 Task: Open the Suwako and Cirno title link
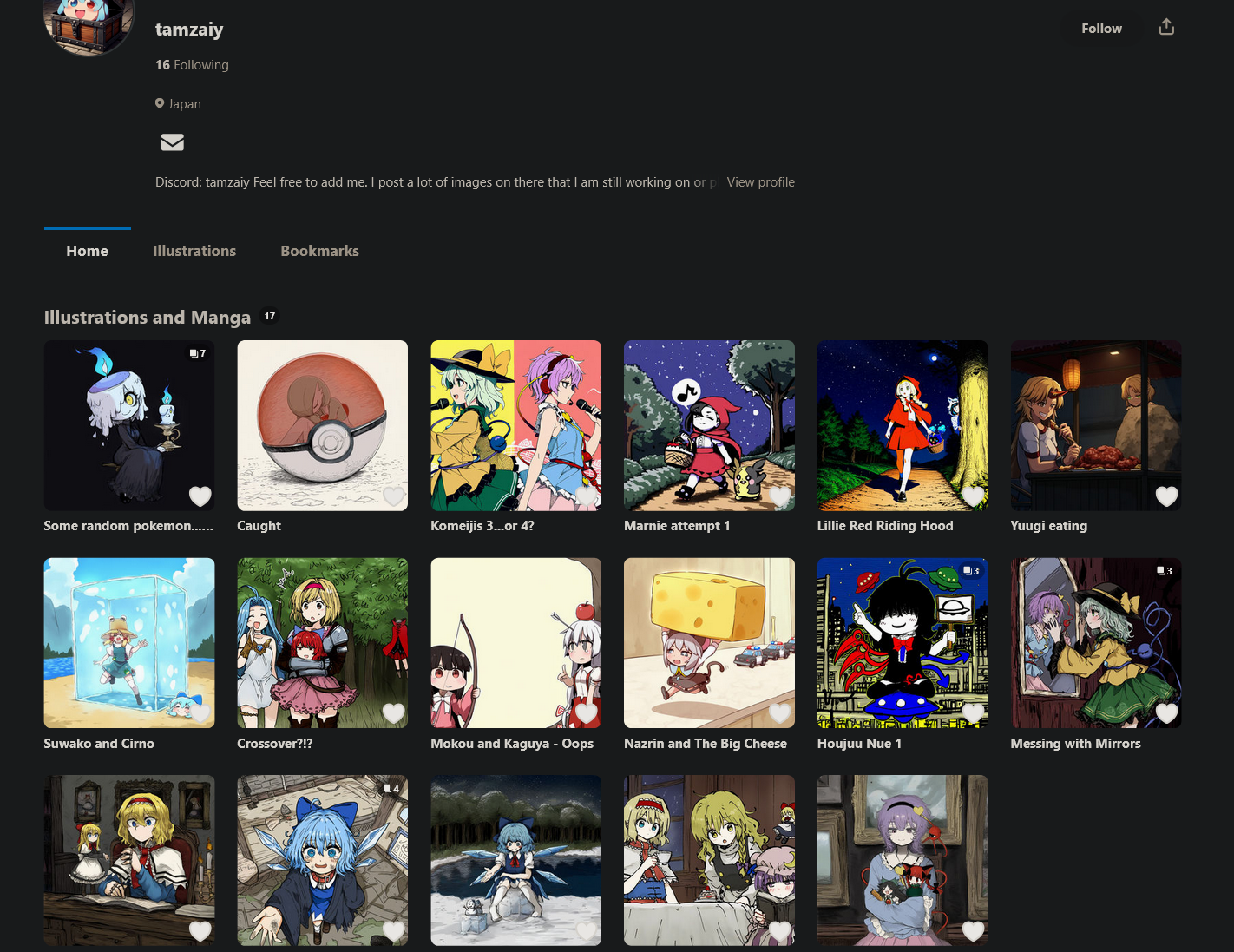tap(99, 744)
